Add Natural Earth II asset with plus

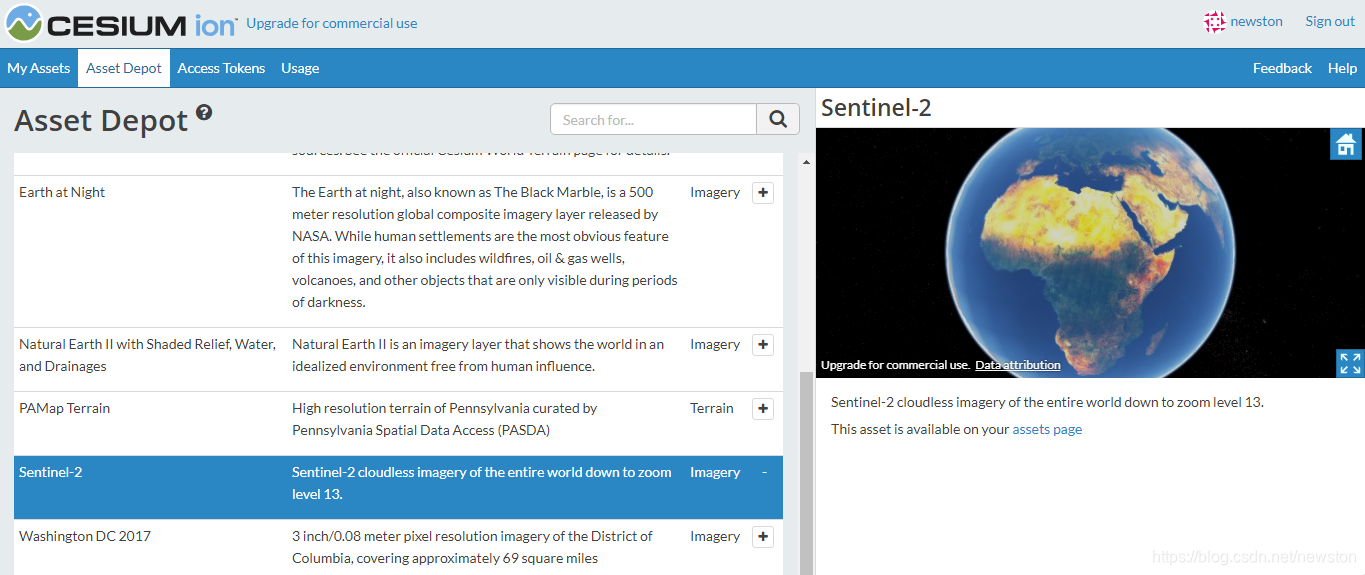(x=763, y=344)
